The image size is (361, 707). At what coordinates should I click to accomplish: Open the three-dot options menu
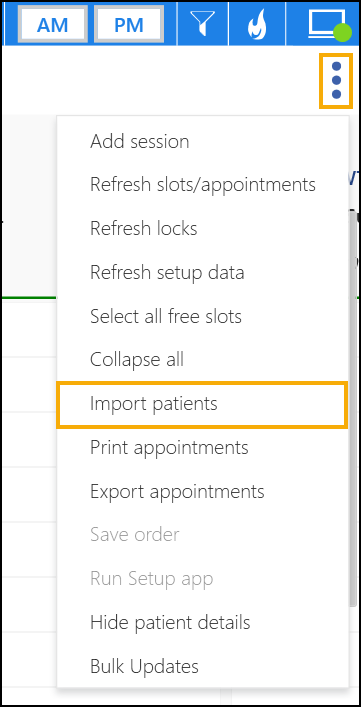click(336, 81)
